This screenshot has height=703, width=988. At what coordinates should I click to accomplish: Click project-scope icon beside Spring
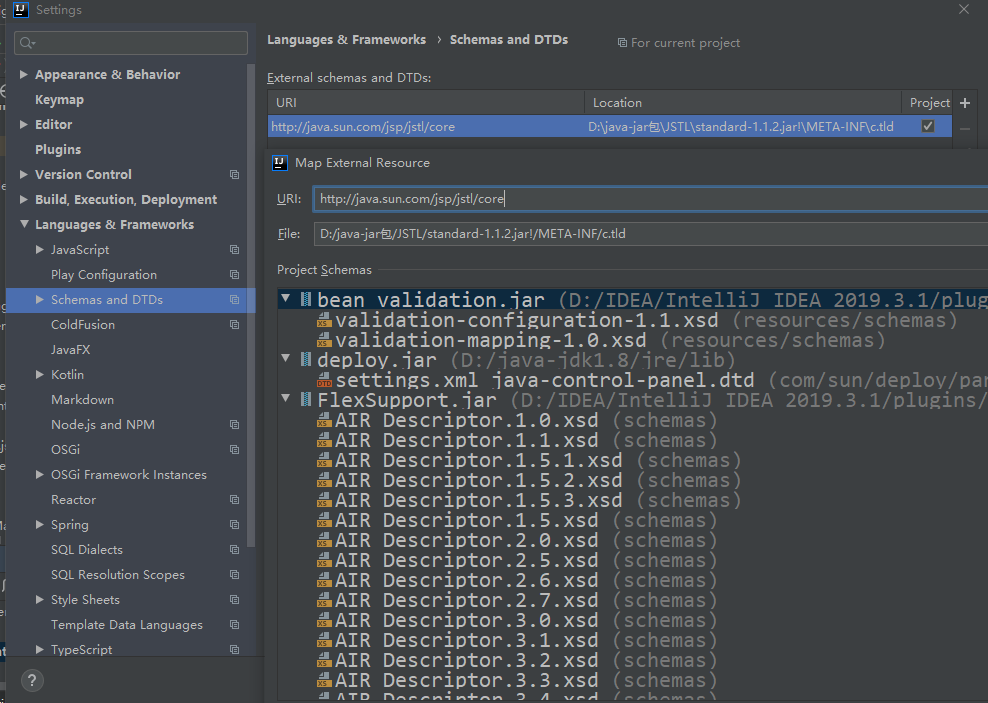click(x=234, y=525)
